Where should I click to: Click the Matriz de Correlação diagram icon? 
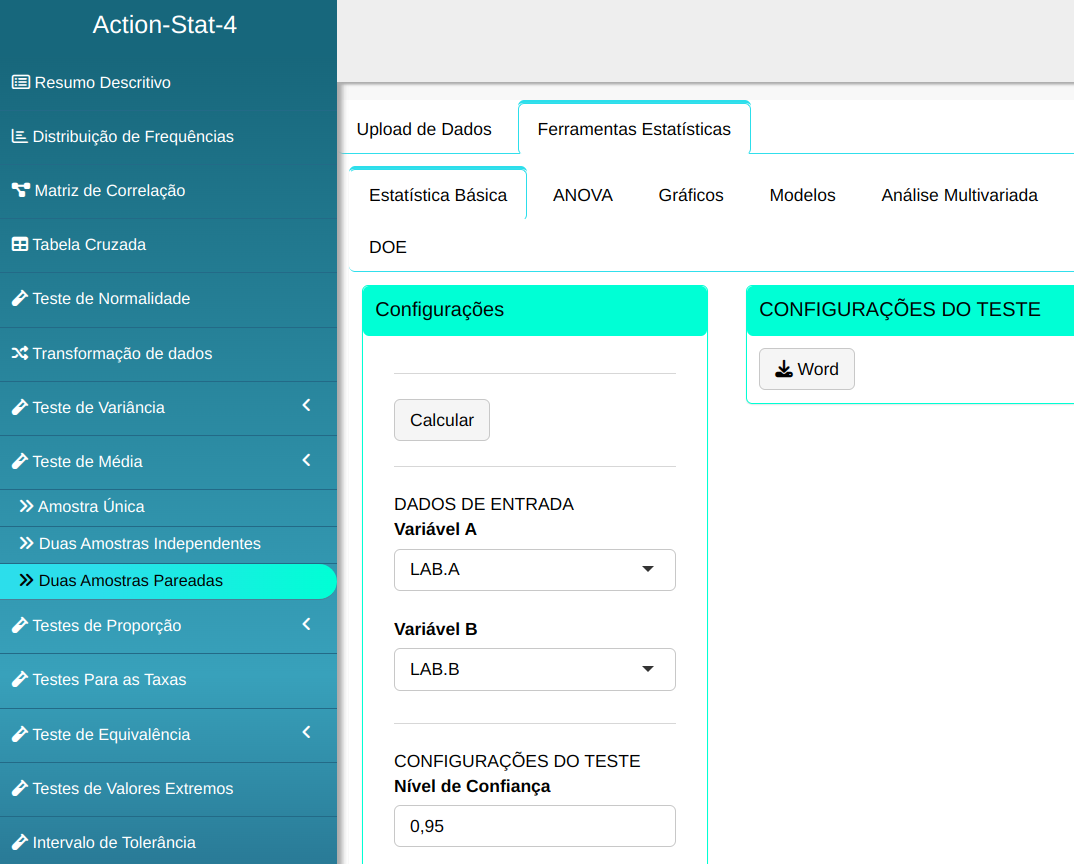click(20, 190)
